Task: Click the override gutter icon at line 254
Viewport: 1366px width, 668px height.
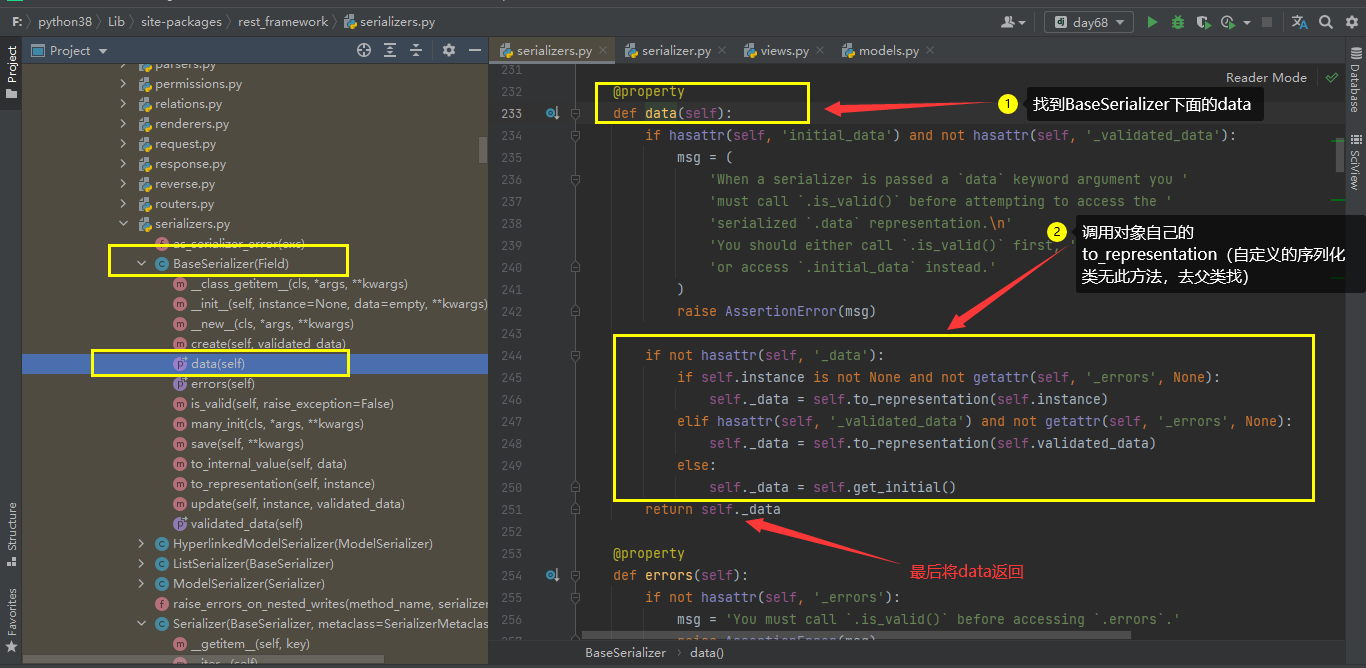Action: [552, 575]
